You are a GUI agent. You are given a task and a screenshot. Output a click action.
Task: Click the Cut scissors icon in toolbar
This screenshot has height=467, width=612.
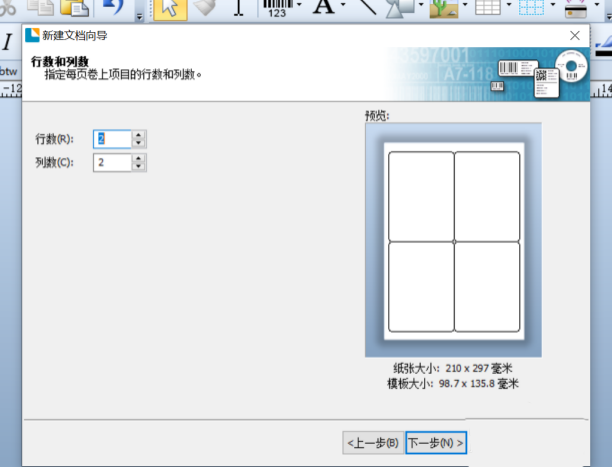tap(7, 7)
